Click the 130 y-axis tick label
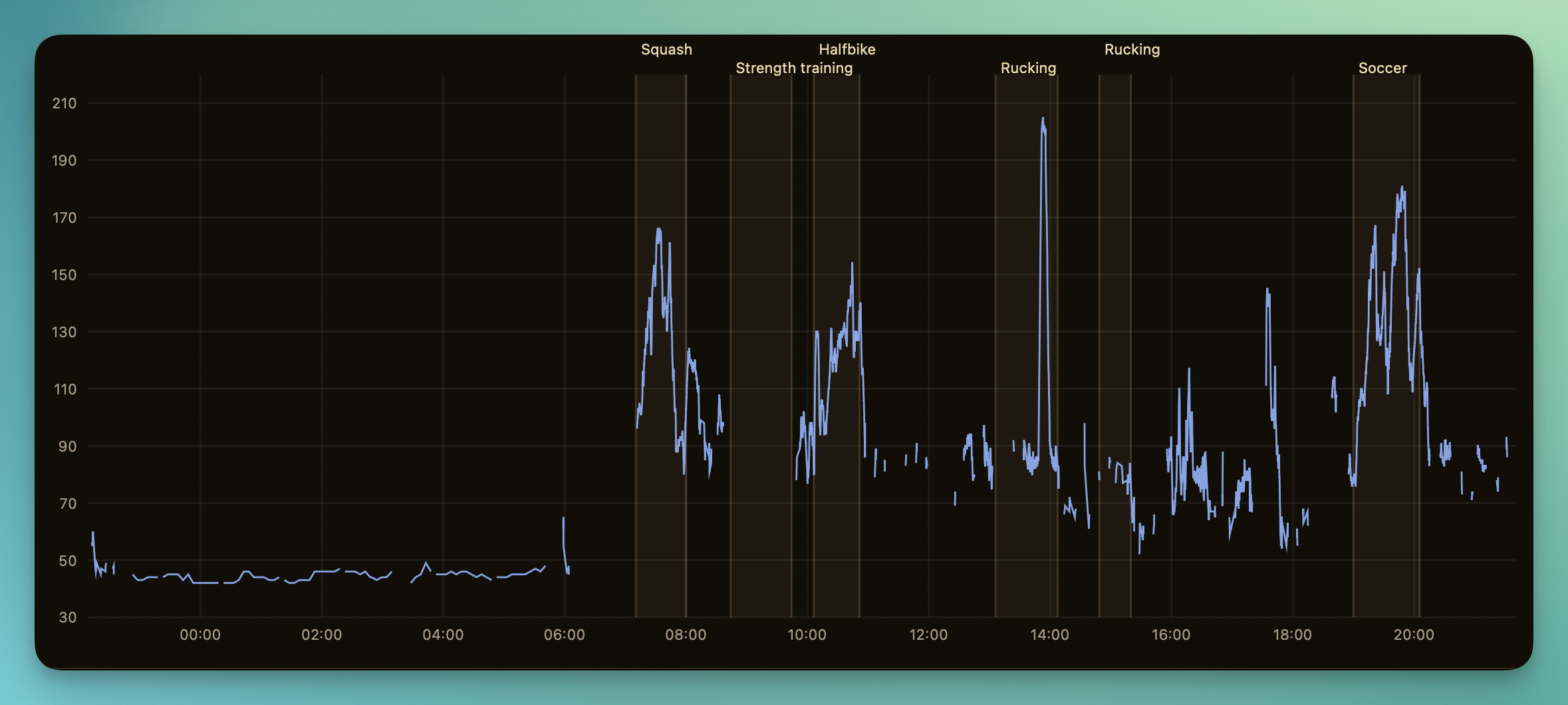 tap(65, 332)
